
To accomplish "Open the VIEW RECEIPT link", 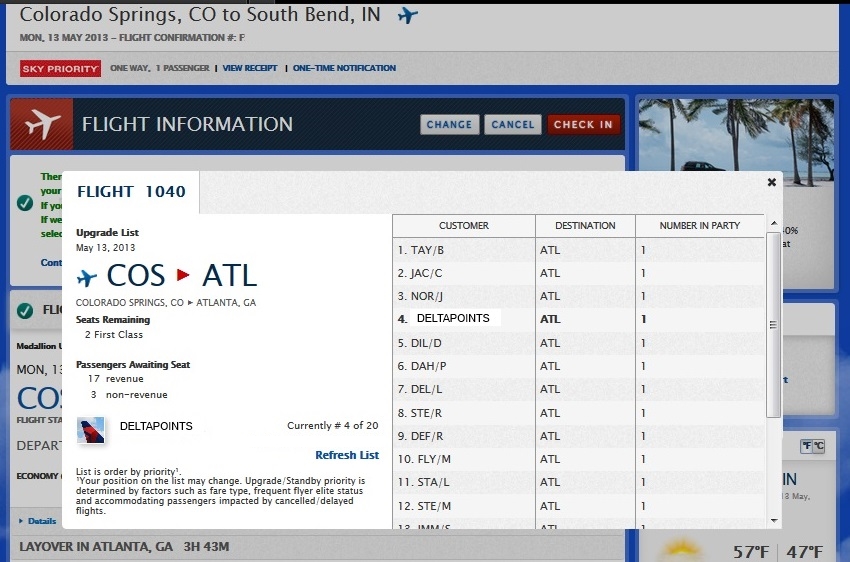I will click(250, 68).
